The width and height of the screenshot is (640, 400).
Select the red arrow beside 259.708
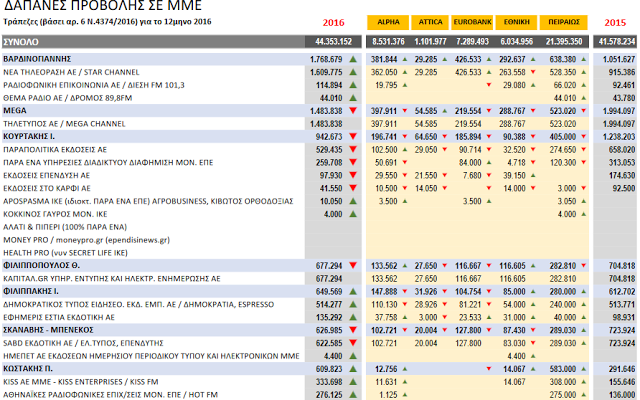[x=353, y=162]
